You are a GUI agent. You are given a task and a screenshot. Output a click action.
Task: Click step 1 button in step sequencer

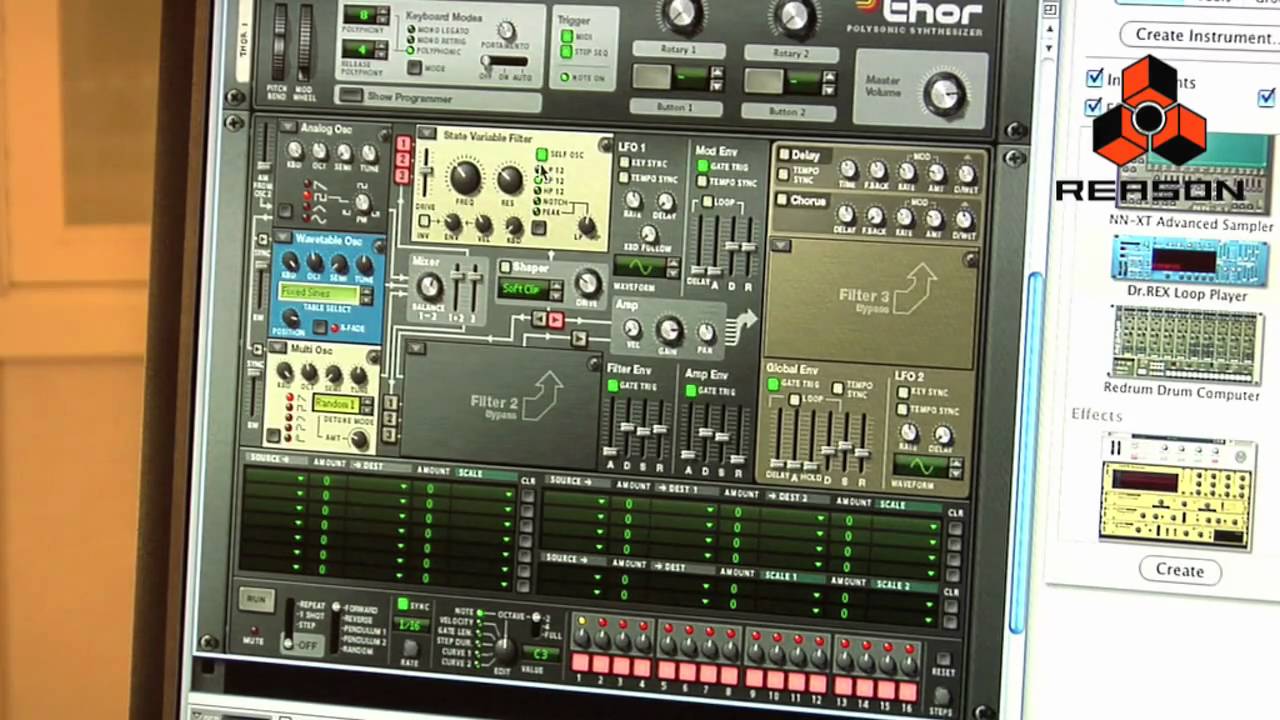580,663
